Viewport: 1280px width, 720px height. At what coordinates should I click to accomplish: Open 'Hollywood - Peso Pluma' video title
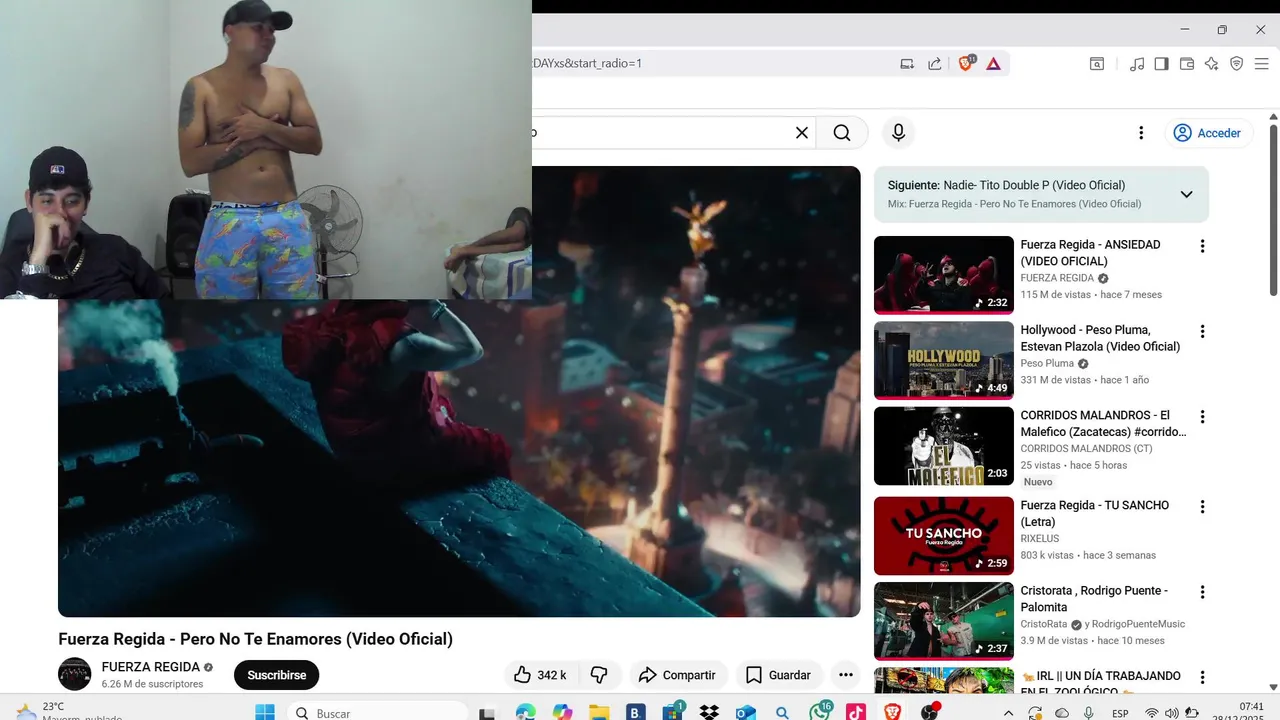click(1100, 338)
